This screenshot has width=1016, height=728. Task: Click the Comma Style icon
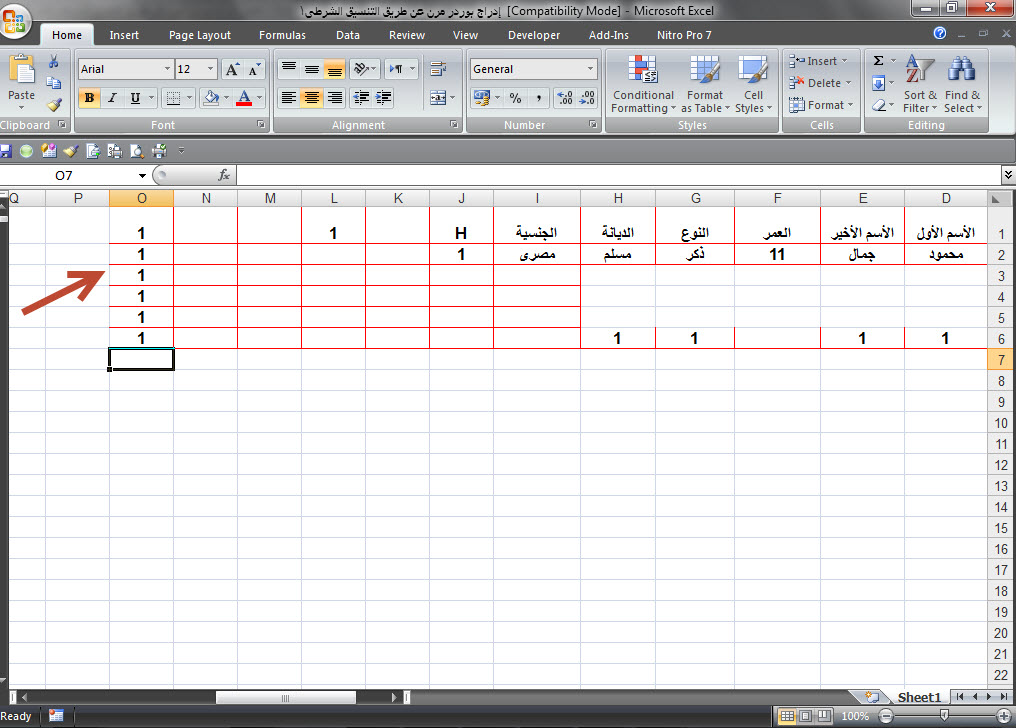pyautogui.click(x=538, y=98)
